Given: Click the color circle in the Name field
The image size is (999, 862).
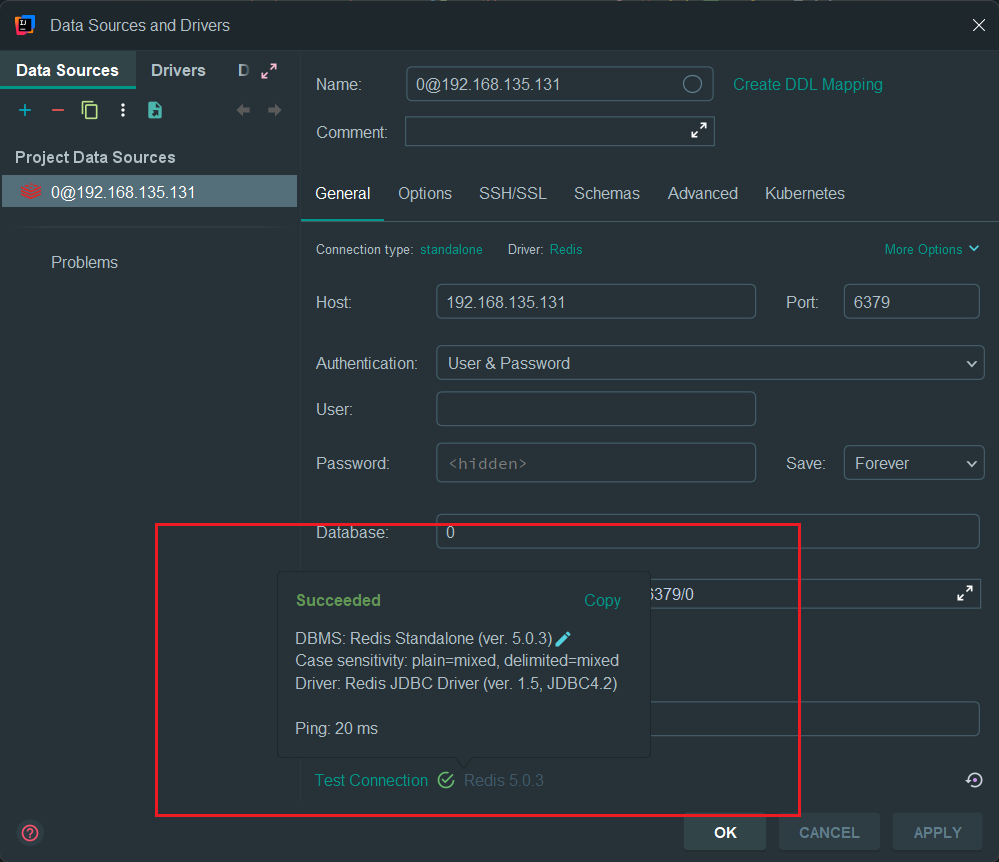Looking at the screenshot, I should [692, 84].
